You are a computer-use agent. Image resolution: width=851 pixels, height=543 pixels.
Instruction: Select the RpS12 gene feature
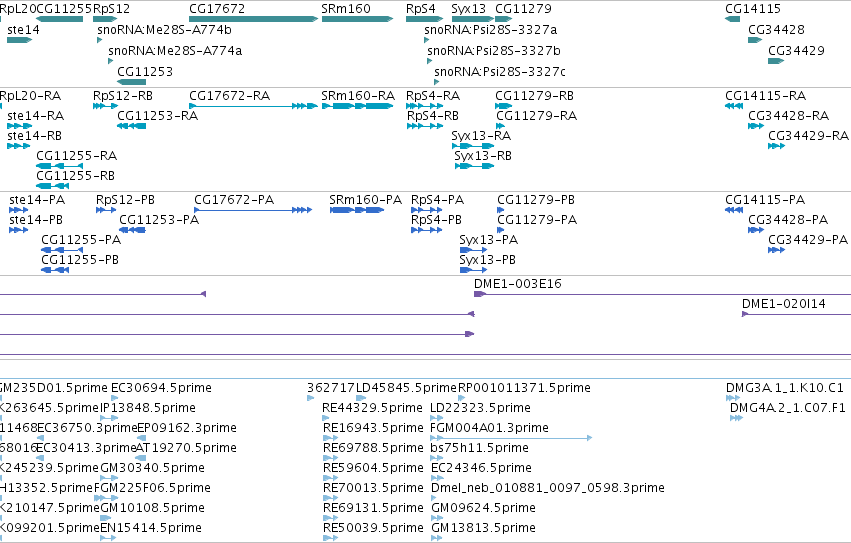(105, 19)
